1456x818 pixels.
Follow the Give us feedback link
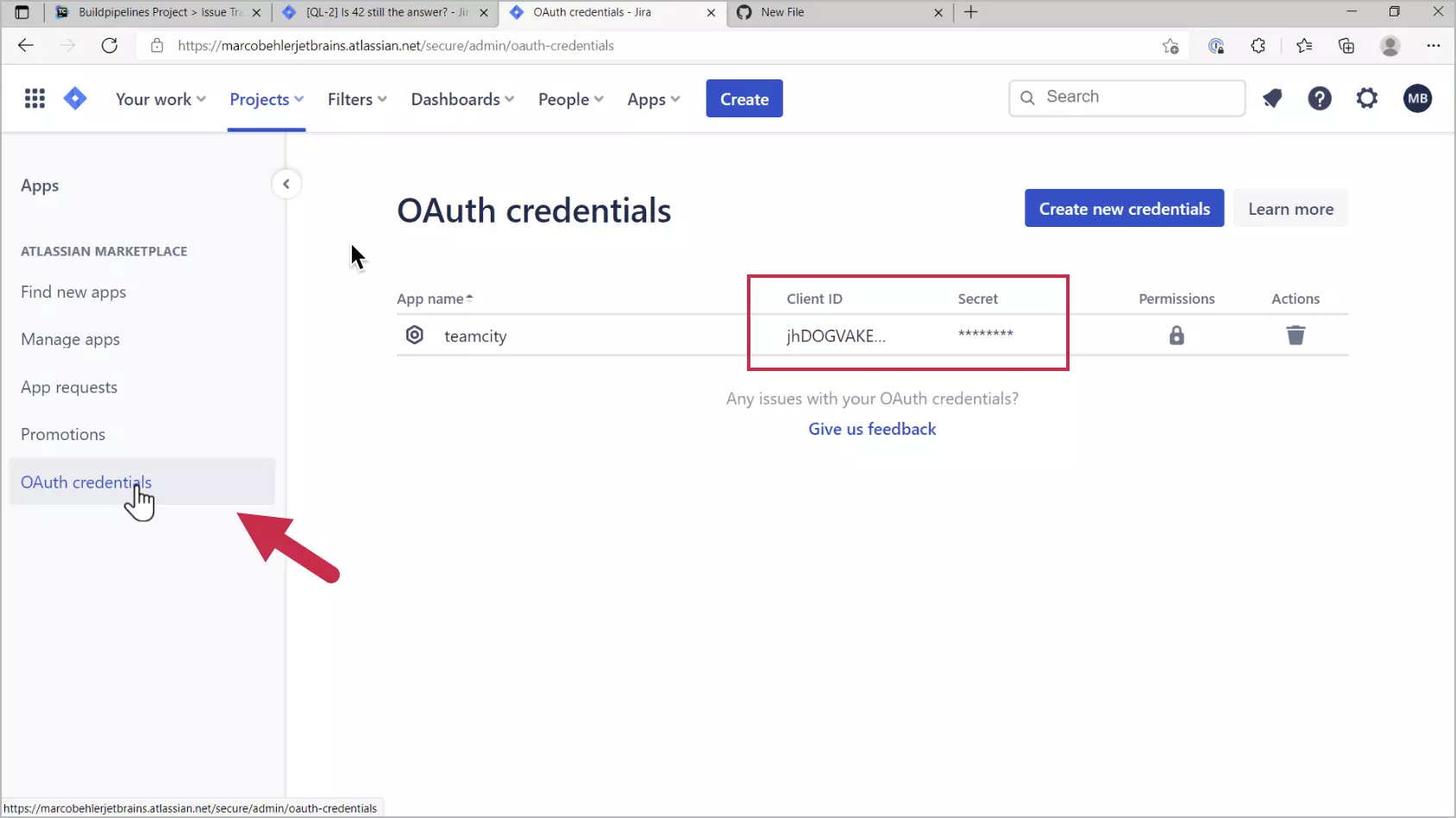pos(872,429)
